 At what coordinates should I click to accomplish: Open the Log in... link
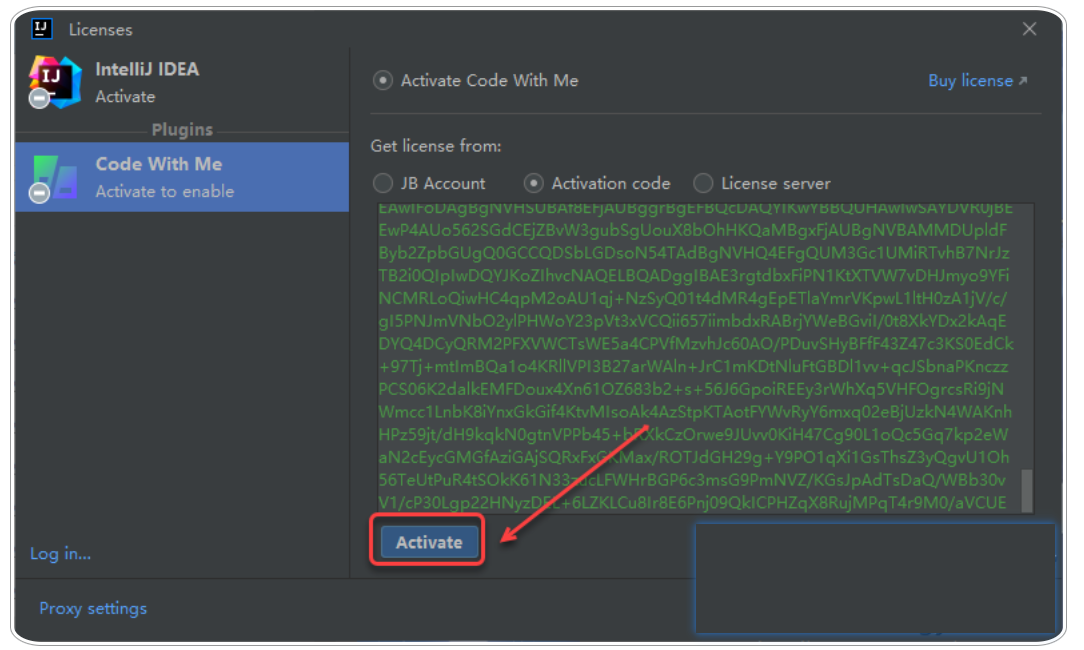(x=60, y=554)
